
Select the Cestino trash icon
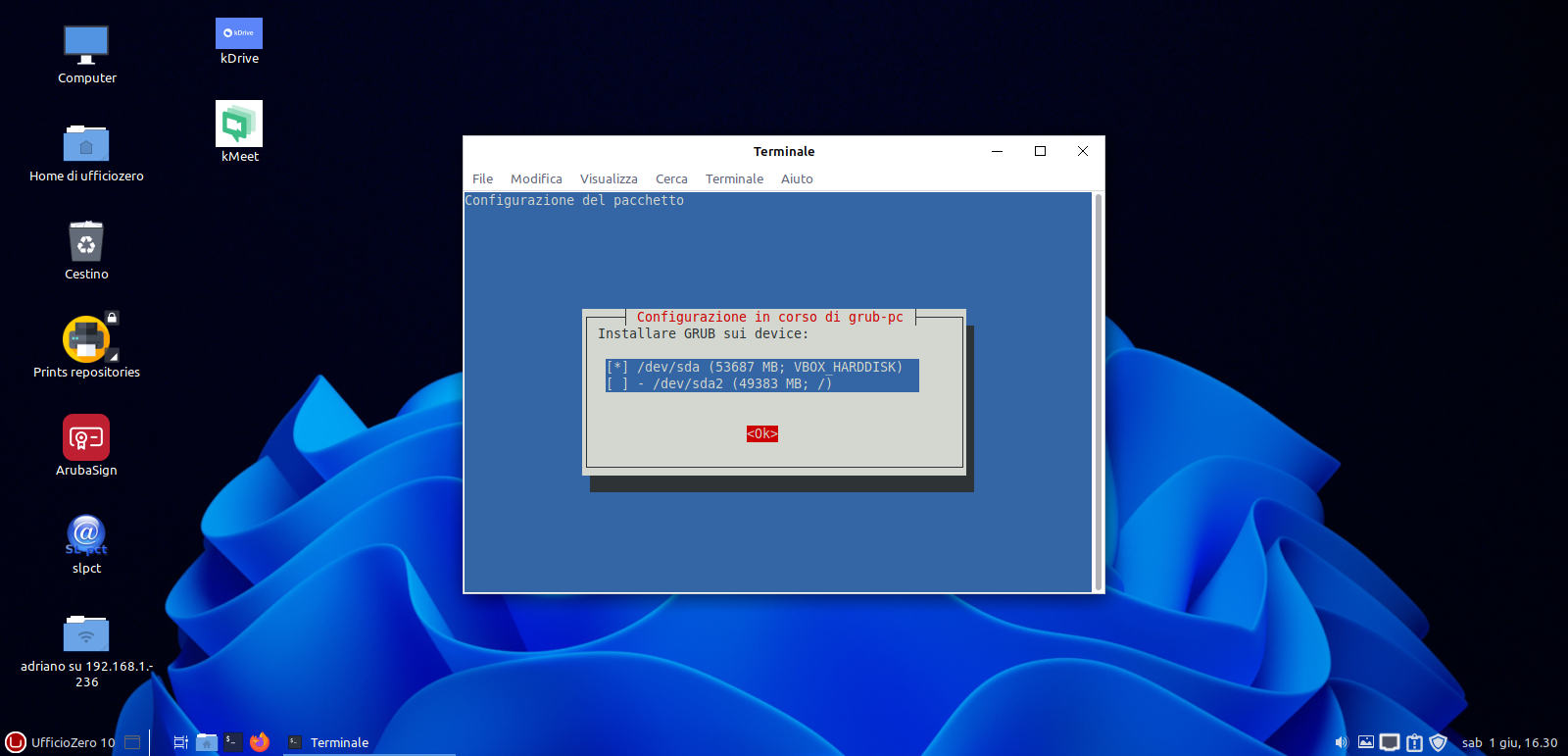[86, 243]
